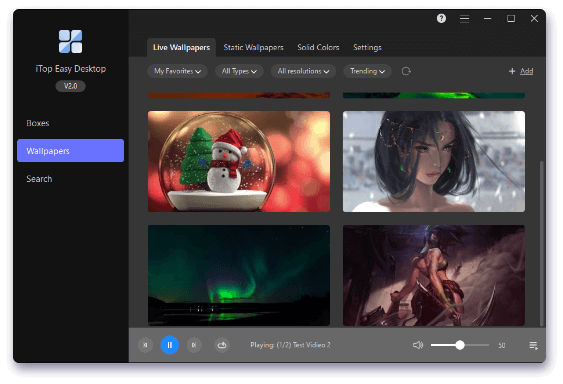Expand the My Favorites dropdown
This screenshot has width=563, height=384.
tap(177, 71)
